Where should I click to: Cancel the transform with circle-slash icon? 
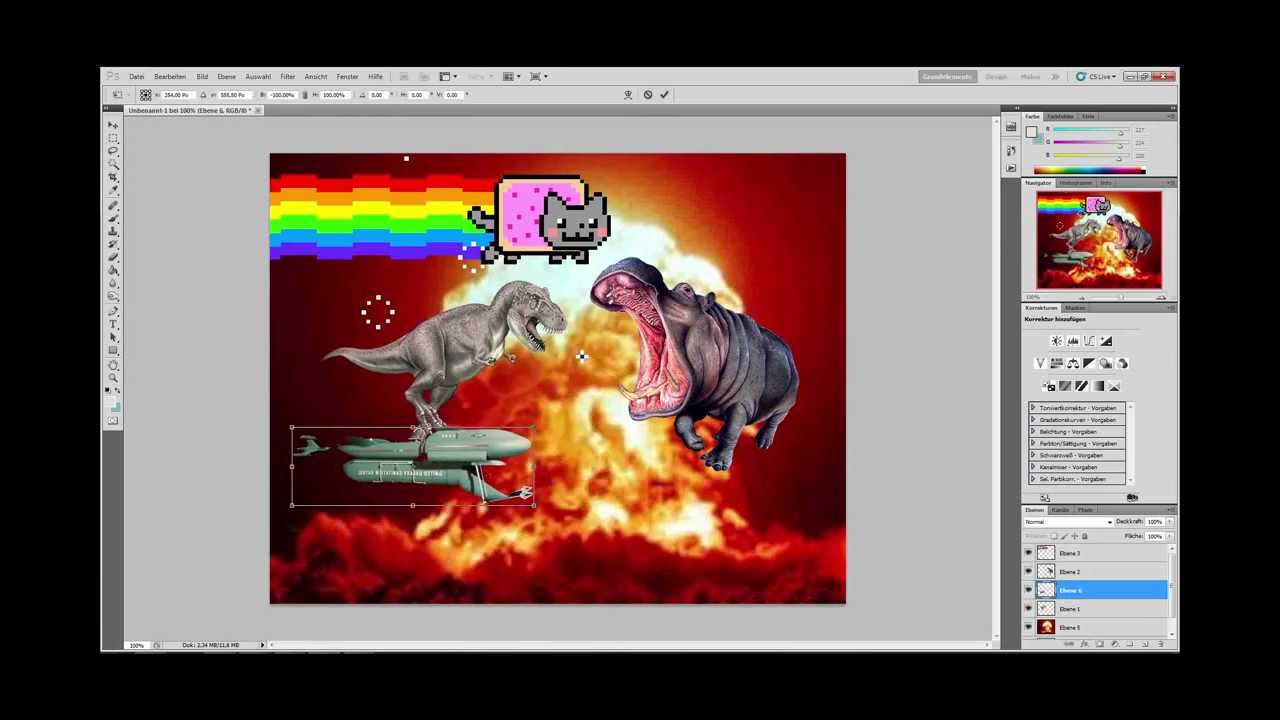tap(648, 95)
